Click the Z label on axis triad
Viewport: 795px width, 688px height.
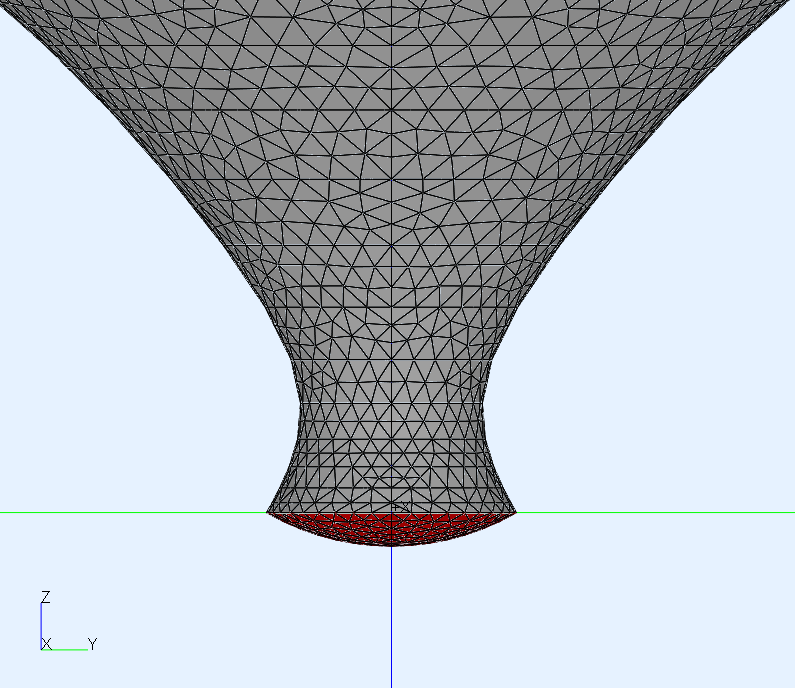(x=46, y=597)
